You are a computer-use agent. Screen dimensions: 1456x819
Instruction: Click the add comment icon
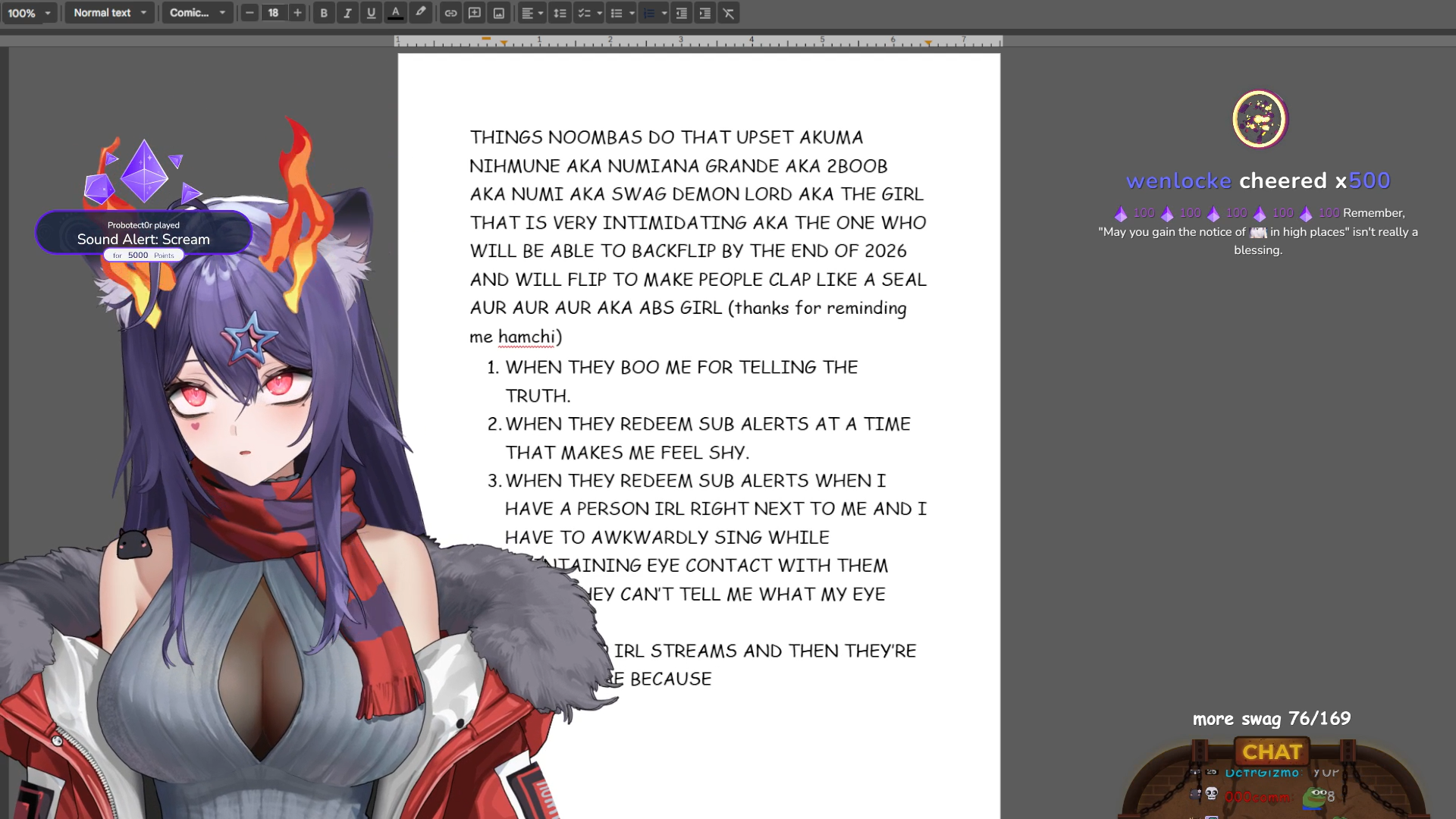coord(475,13)
